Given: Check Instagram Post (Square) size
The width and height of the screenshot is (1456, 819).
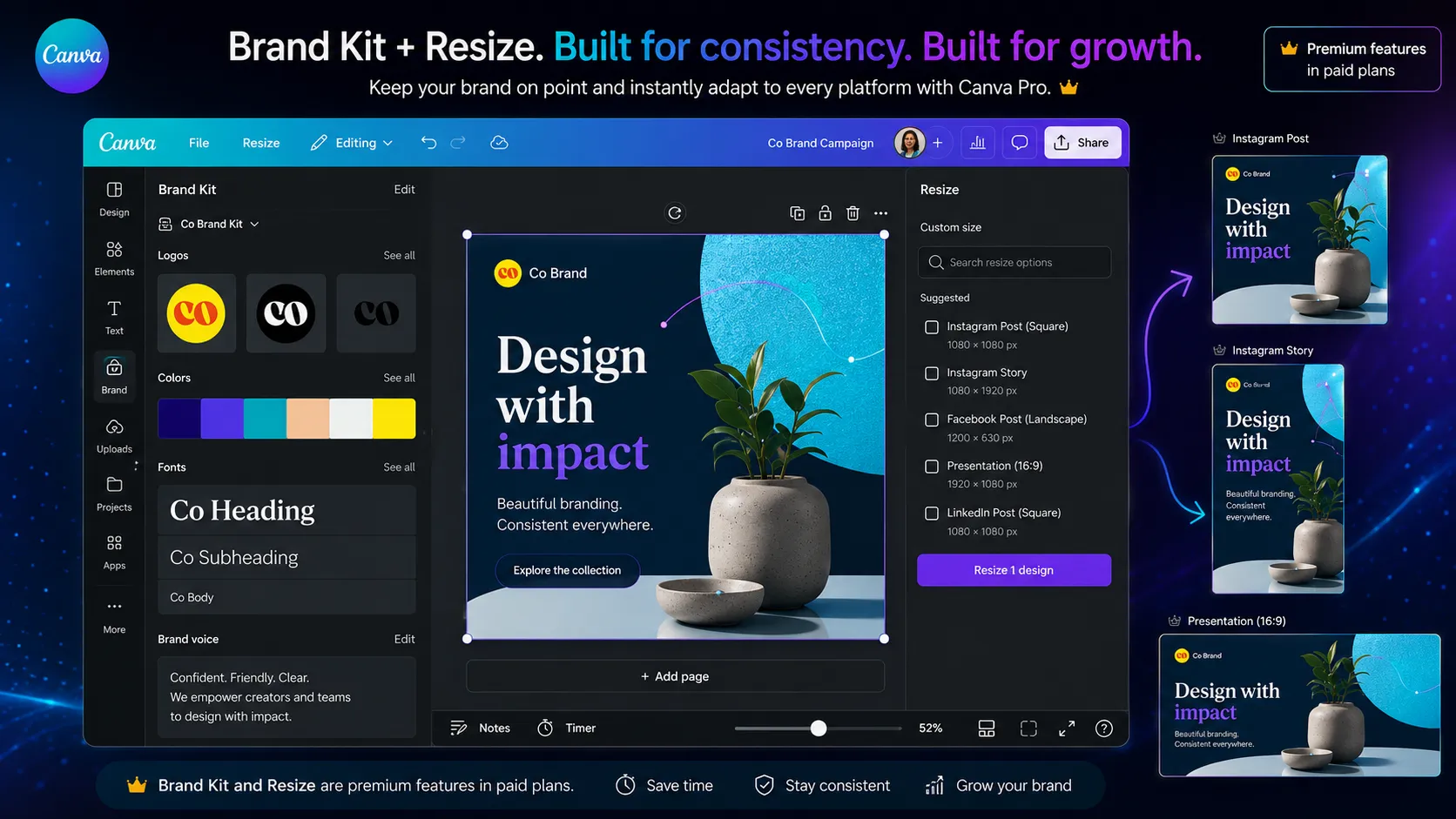Looking at the screenshot, I should click(932, 327).
